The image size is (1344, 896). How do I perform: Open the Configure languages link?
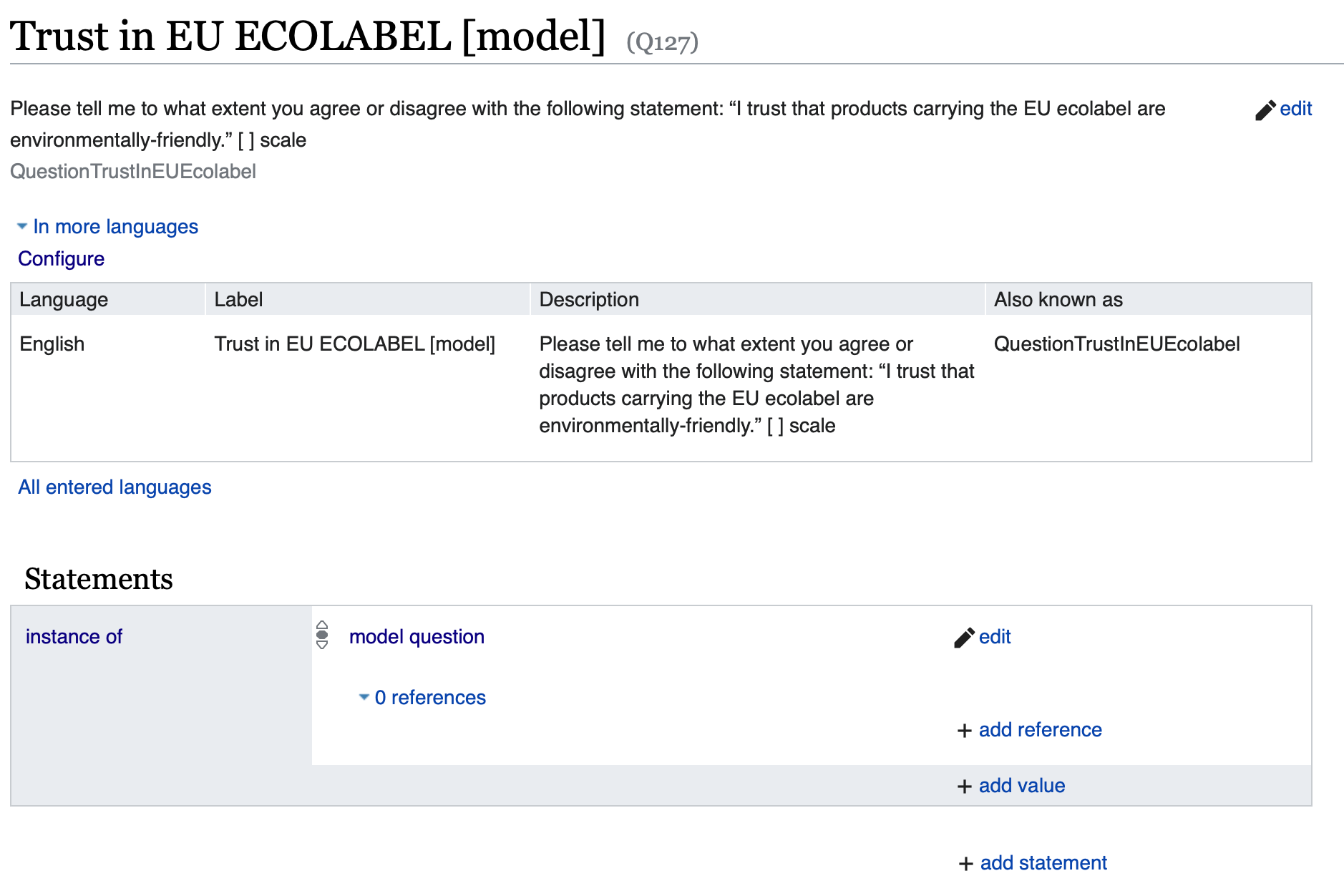tap(62, 259)
